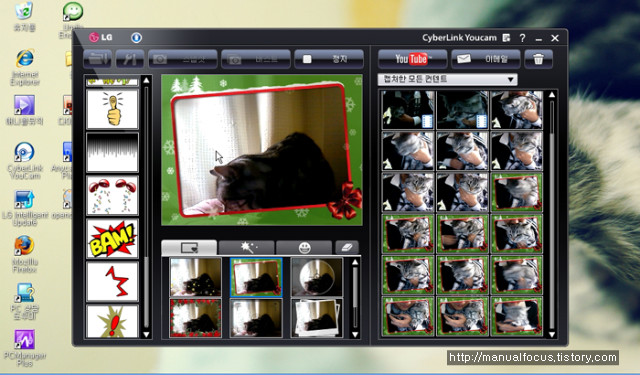Upload capture to YouTube

click(x=412, y=59)
